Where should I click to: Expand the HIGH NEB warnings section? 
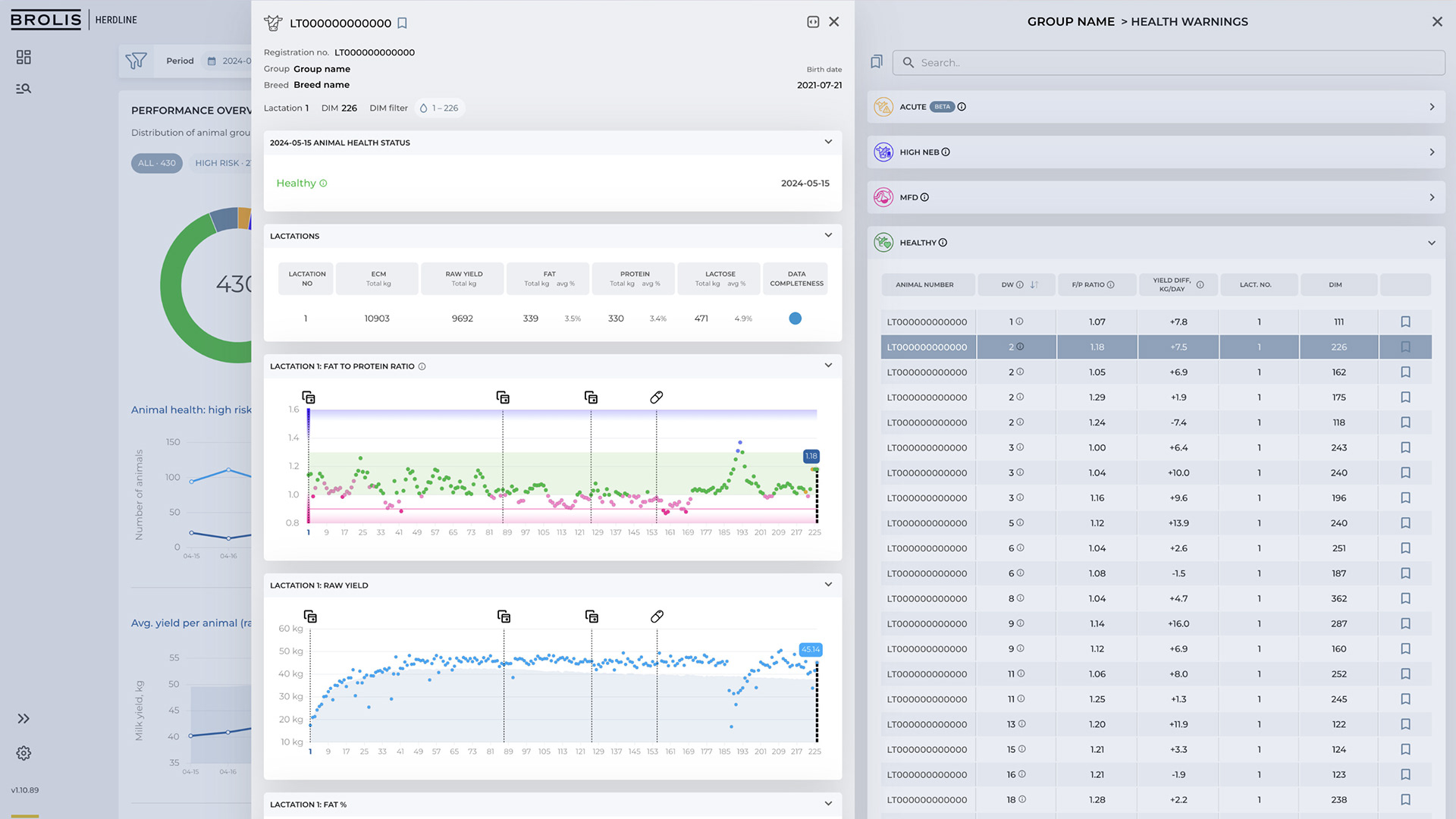coord(1431,152)
